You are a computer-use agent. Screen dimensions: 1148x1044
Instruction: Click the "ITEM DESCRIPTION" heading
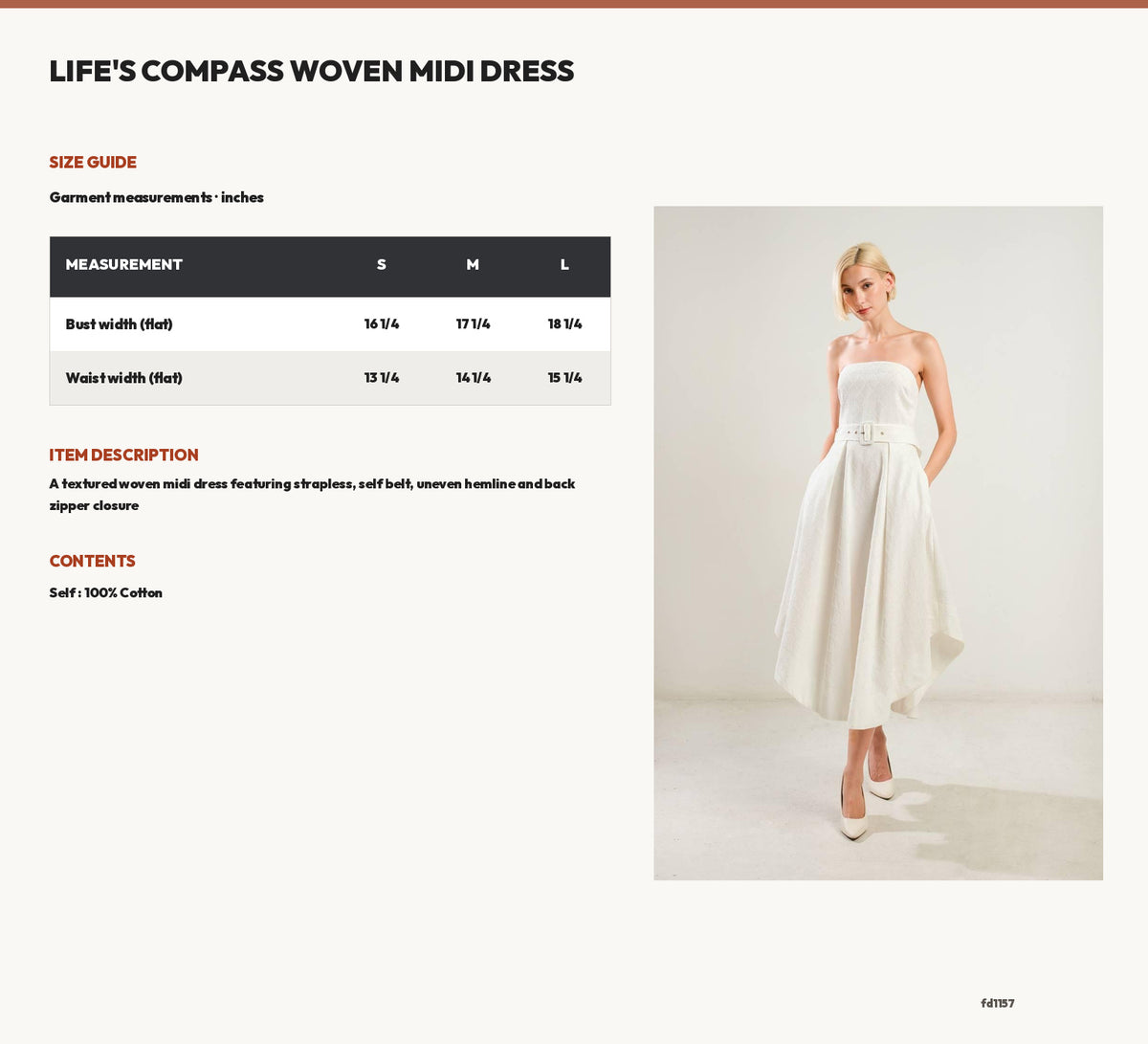[124, 455]
